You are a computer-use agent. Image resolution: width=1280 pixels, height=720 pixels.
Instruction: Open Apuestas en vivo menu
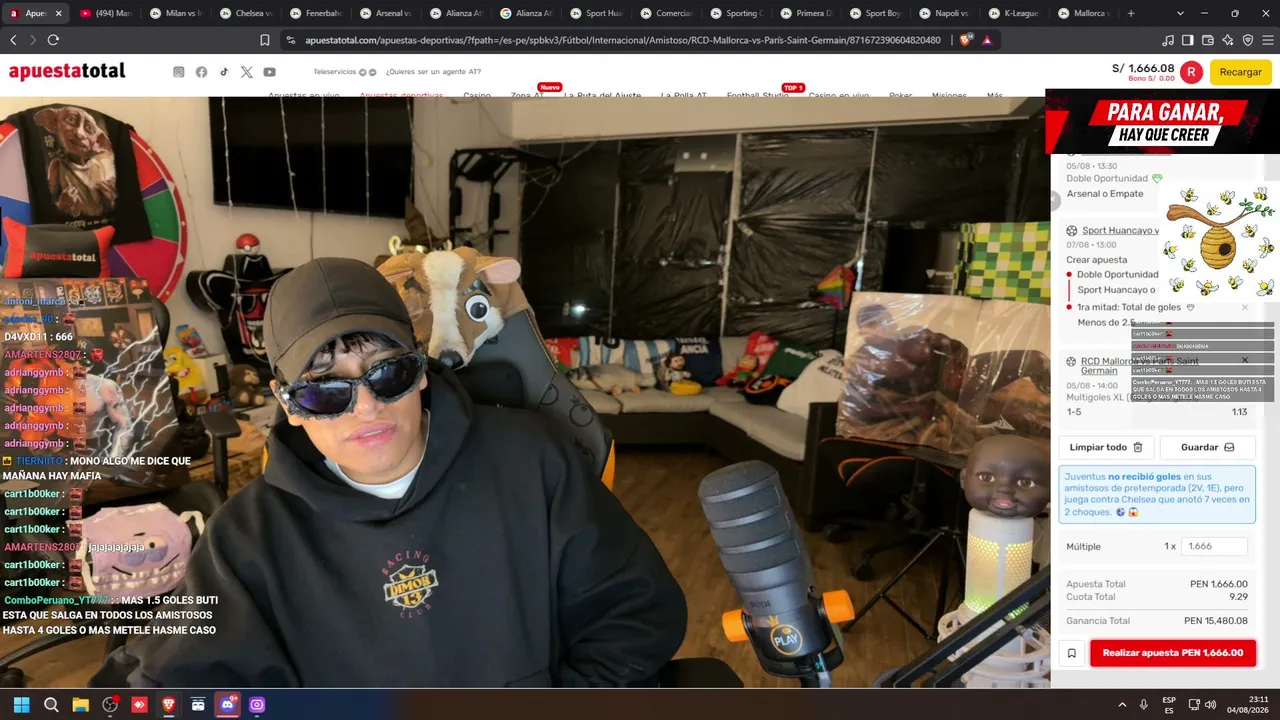point(303,96)
